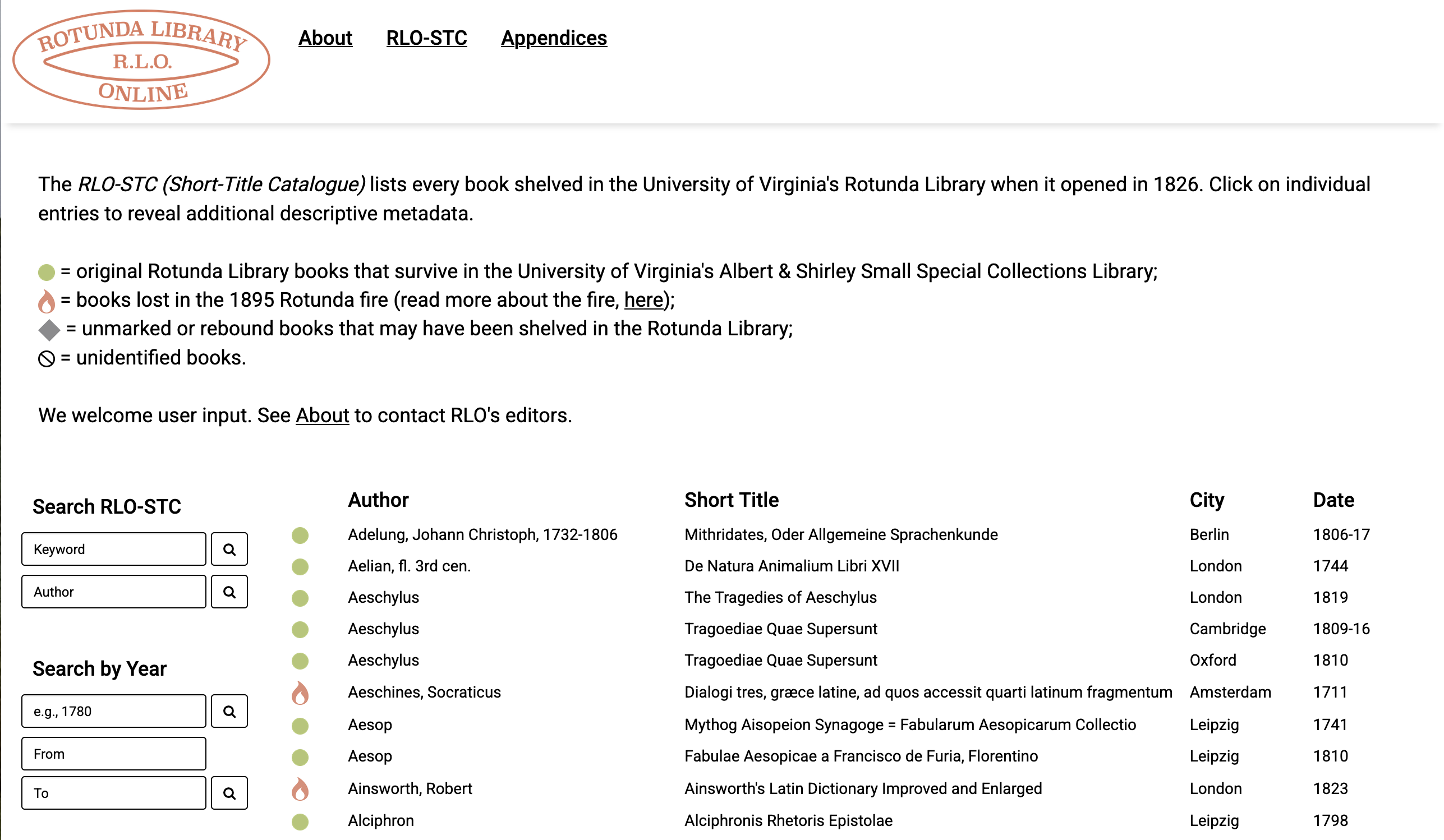Click green dot beside Adelung entry
Image resolution: width=1444 pixels, height=840 pixels.
coord(300,536)
